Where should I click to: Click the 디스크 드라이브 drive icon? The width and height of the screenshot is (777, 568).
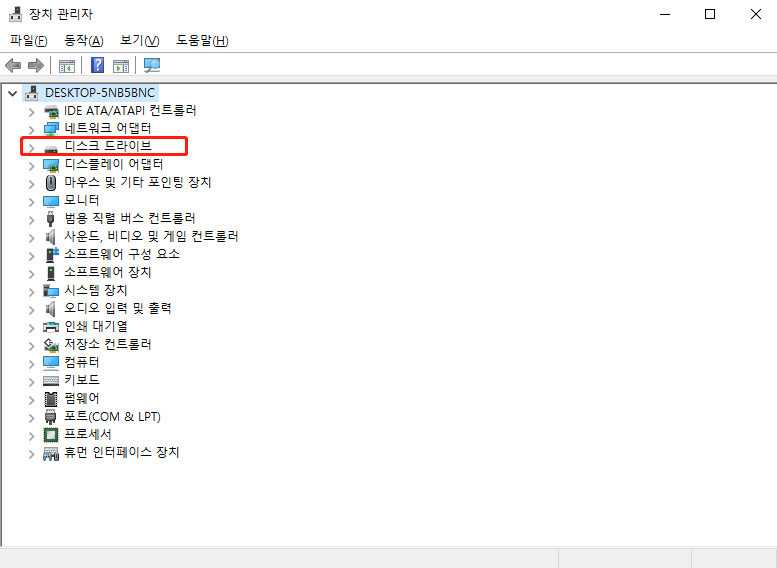point(51,148)
